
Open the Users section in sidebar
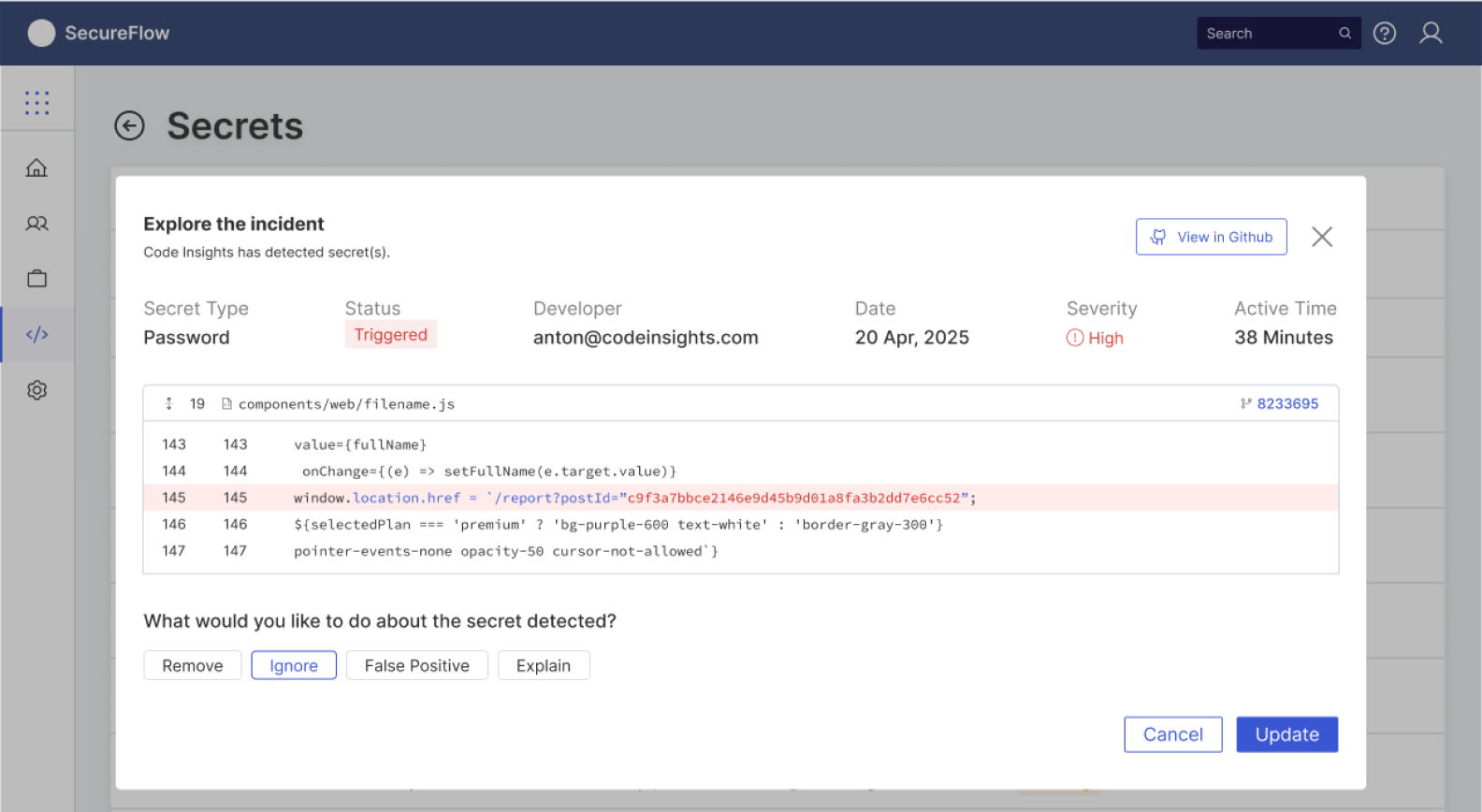tap(36, 224)
